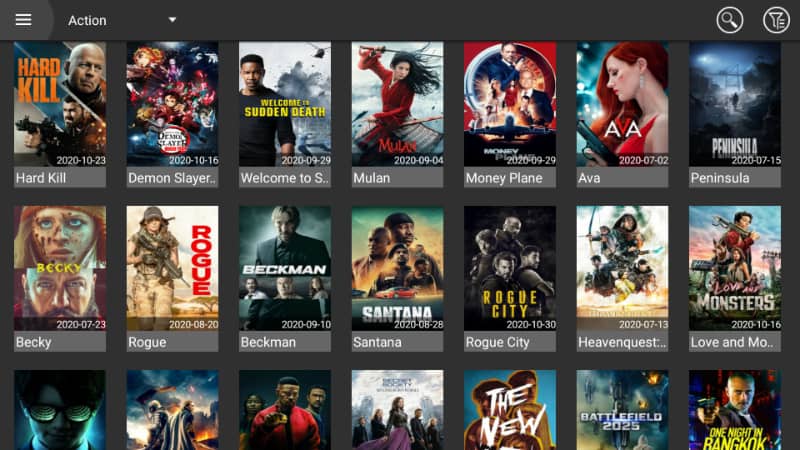Open the filter options icon
Screen dimensions: 800x450
click(x=776, y=20)
